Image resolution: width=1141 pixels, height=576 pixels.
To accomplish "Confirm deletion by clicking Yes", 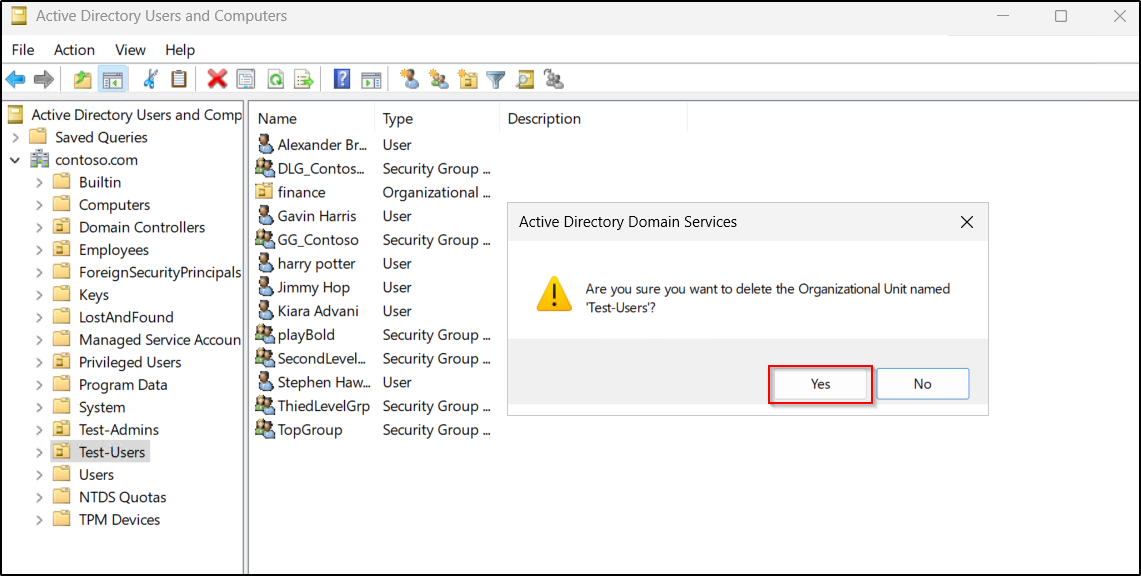I will point(820,383).
